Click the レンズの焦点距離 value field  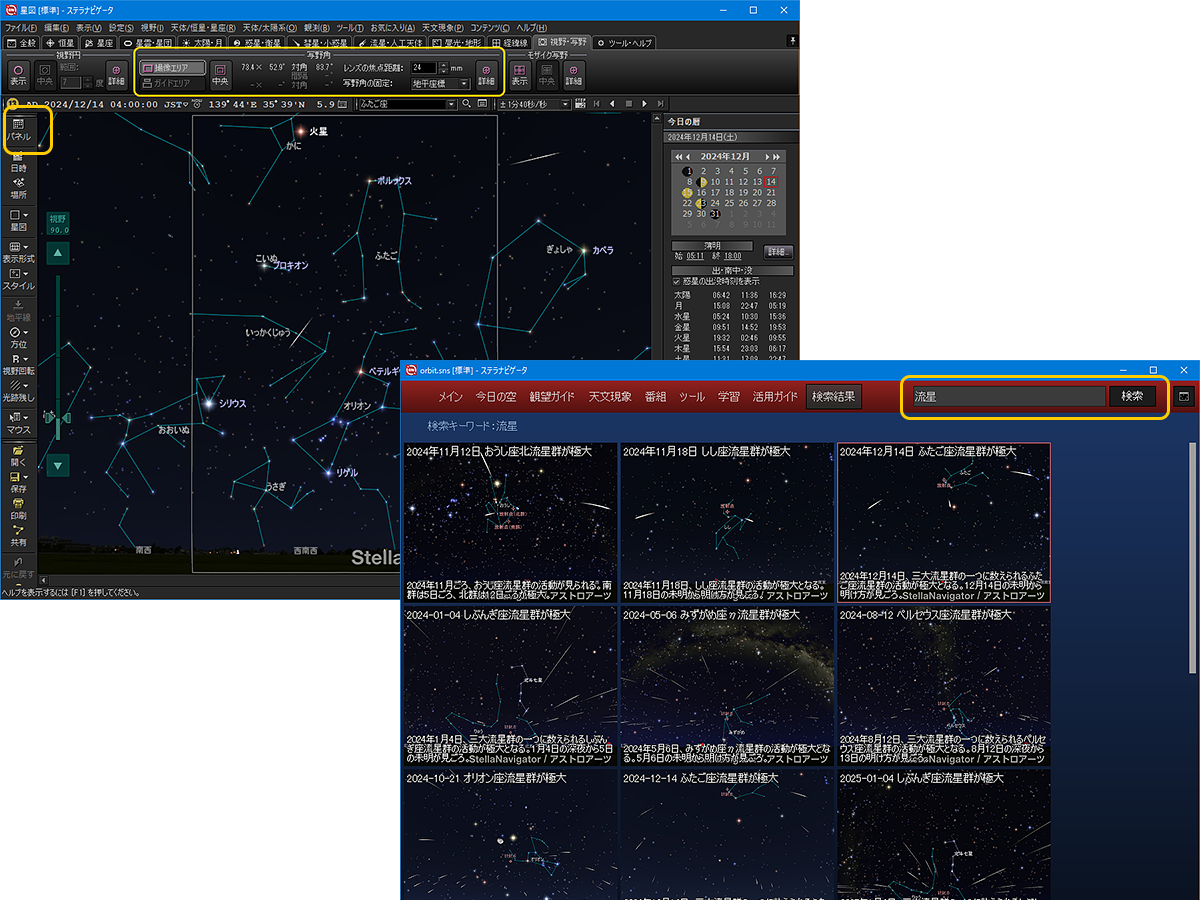coord(423,67)
